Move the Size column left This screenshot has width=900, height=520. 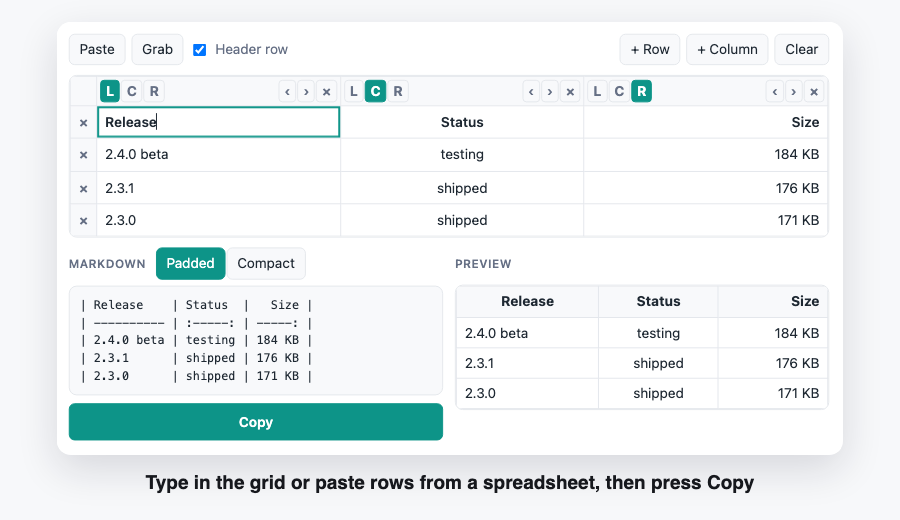pos(775,91)
